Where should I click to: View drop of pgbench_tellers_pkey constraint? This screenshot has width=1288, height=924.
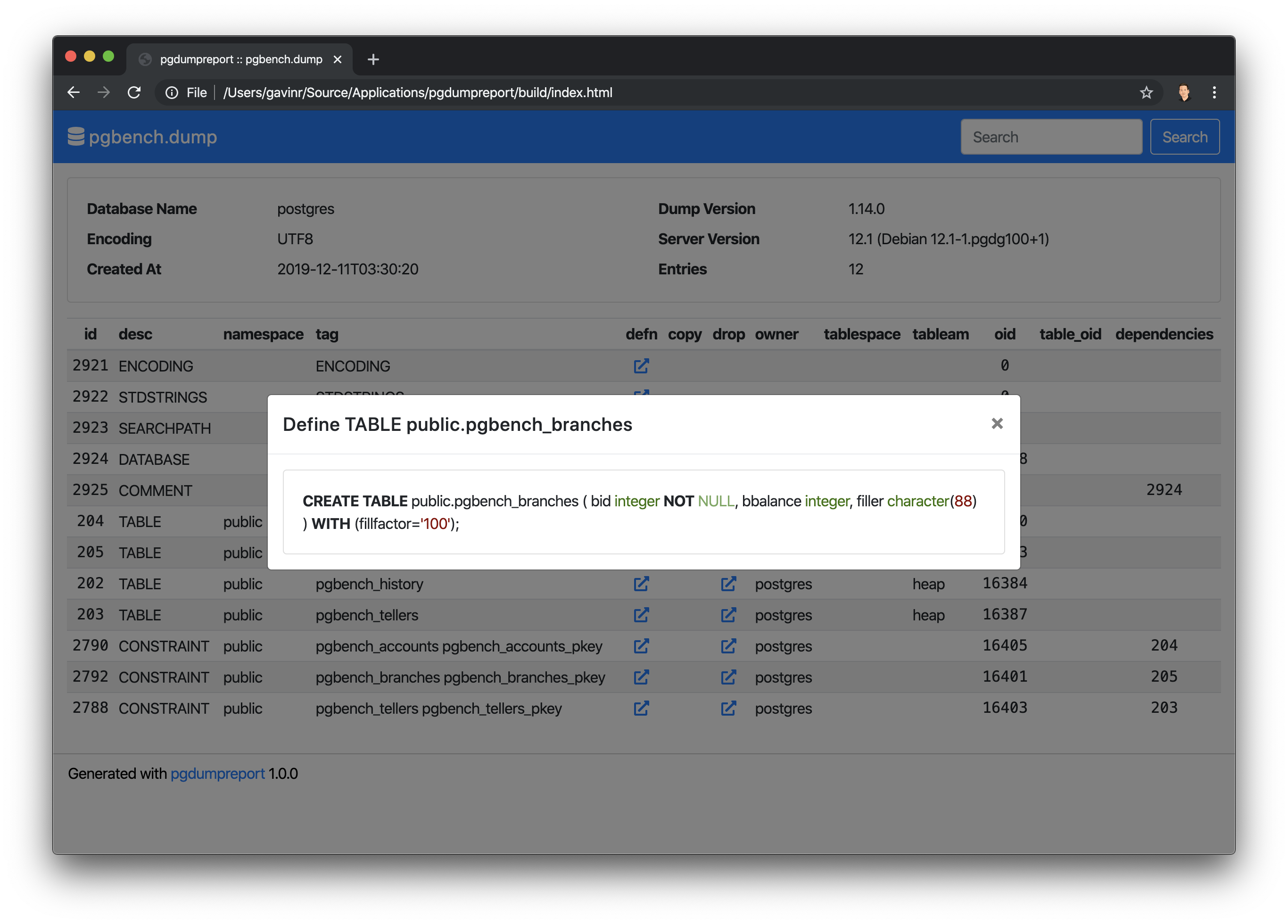[728, 709]
